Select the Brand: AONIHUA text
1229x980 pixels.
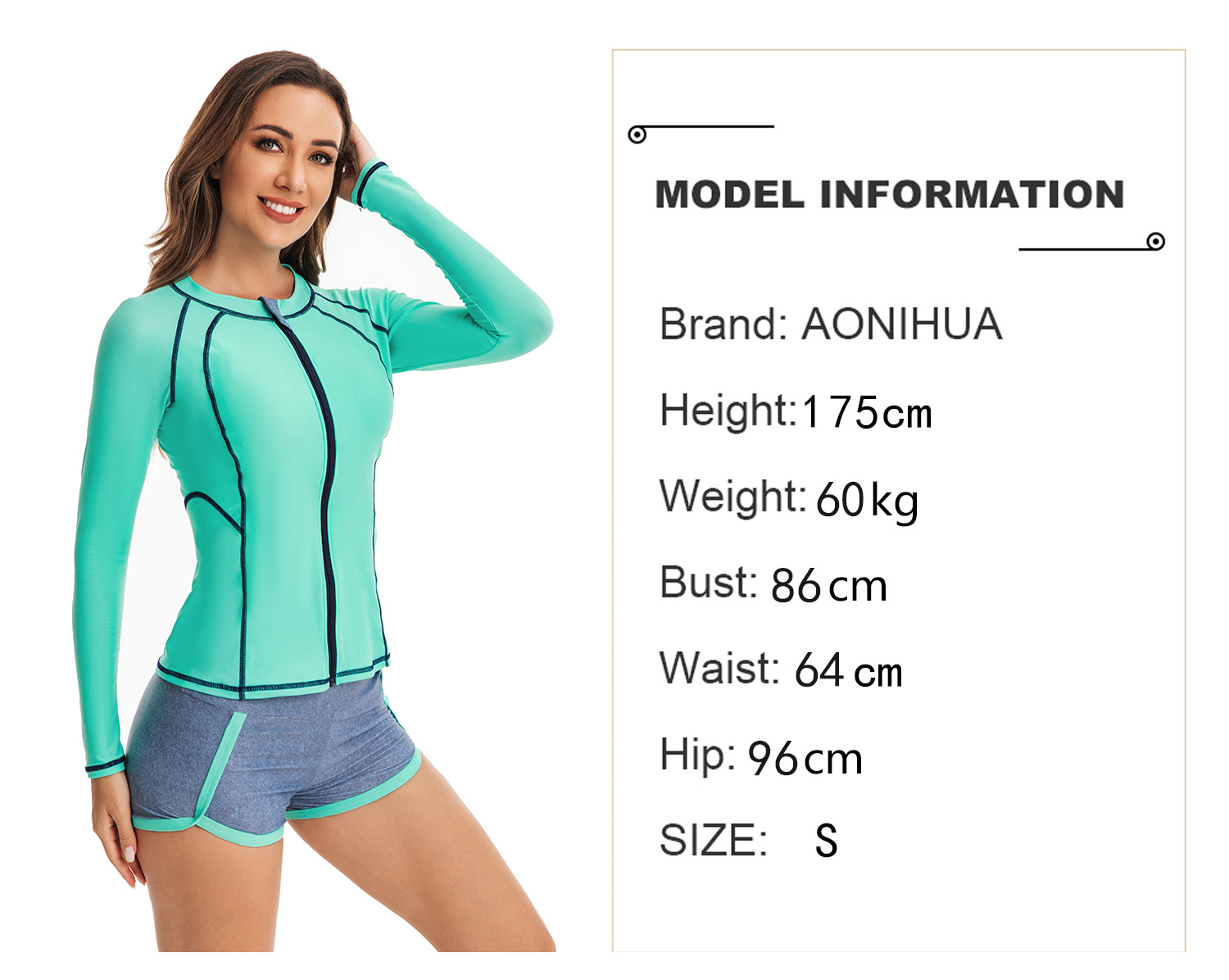pyautogui.click(x=831, y=324)
